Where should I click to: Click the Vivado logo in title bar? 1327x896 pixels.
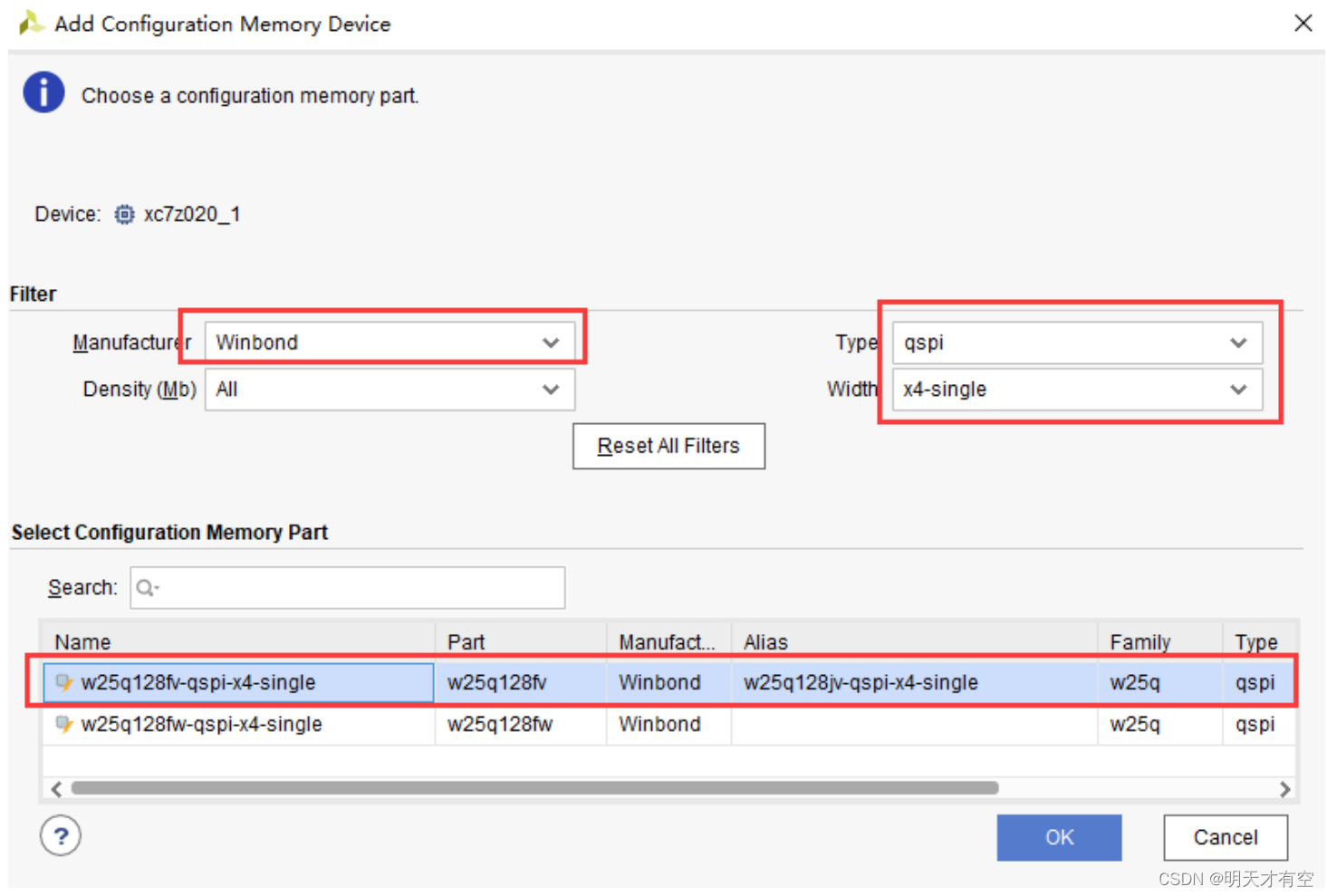(31, 23)
